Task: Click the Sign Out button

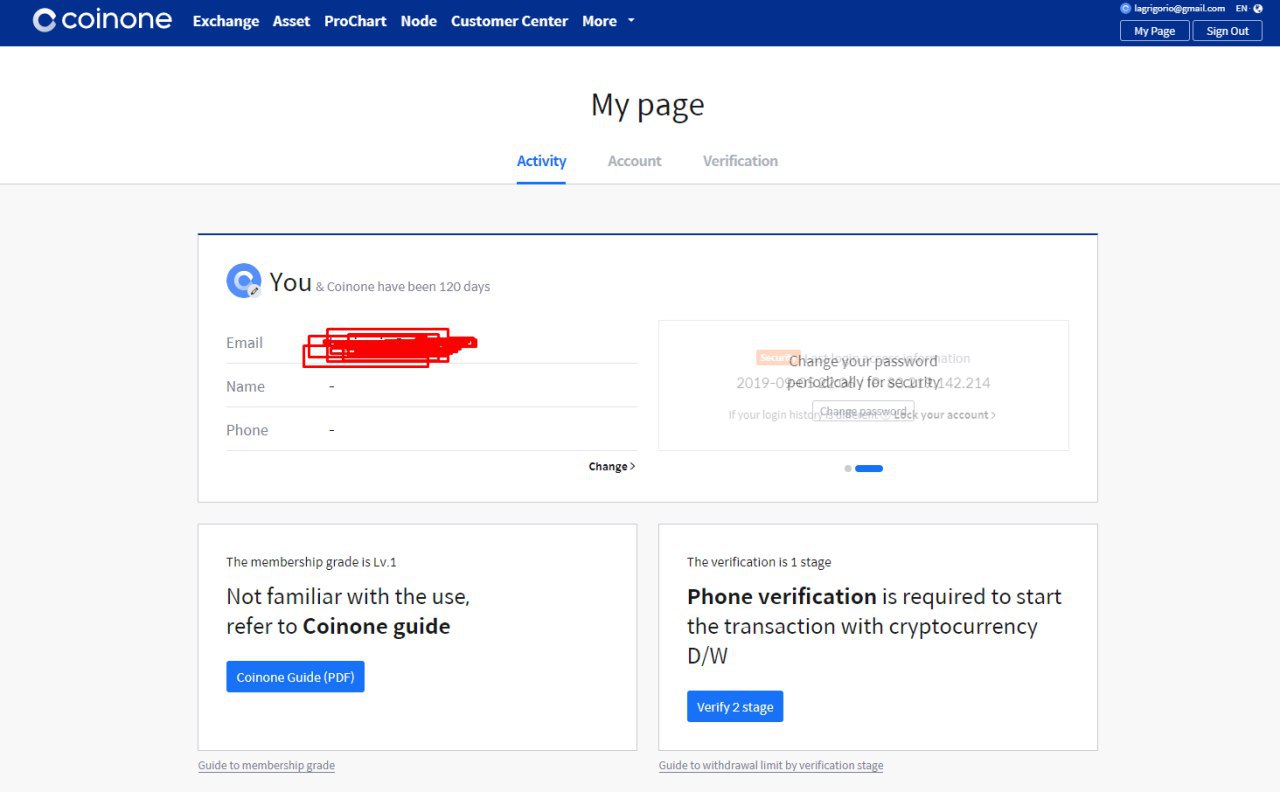Action: click(1227, 31)
